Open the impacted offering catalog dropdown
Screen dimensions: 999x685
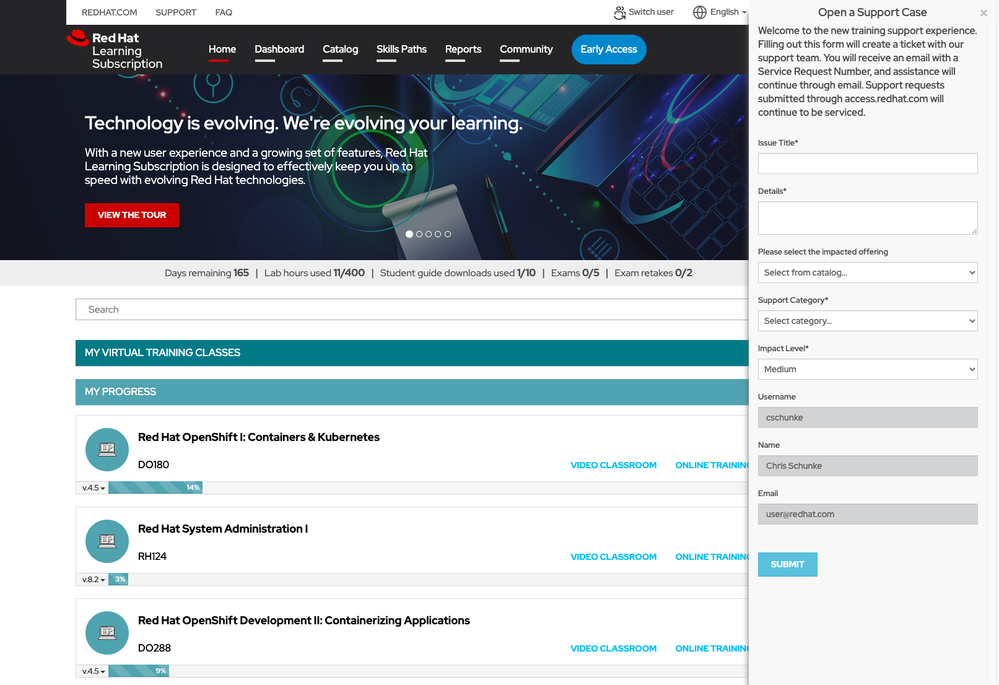[867, 272]
